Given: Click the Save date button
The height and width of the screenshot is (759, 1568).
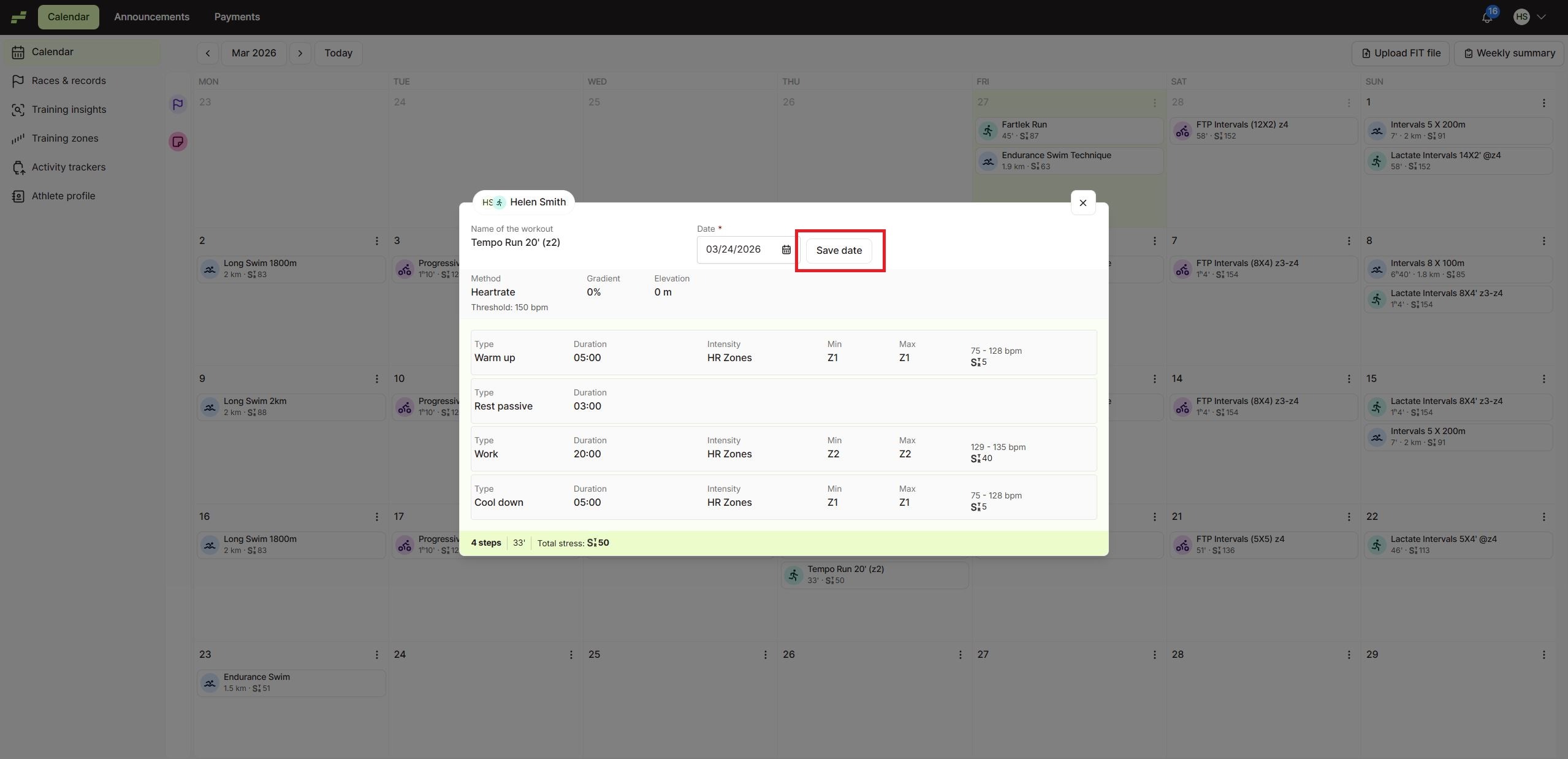Looking at the screenshot, I should click(x=839, y=251).
